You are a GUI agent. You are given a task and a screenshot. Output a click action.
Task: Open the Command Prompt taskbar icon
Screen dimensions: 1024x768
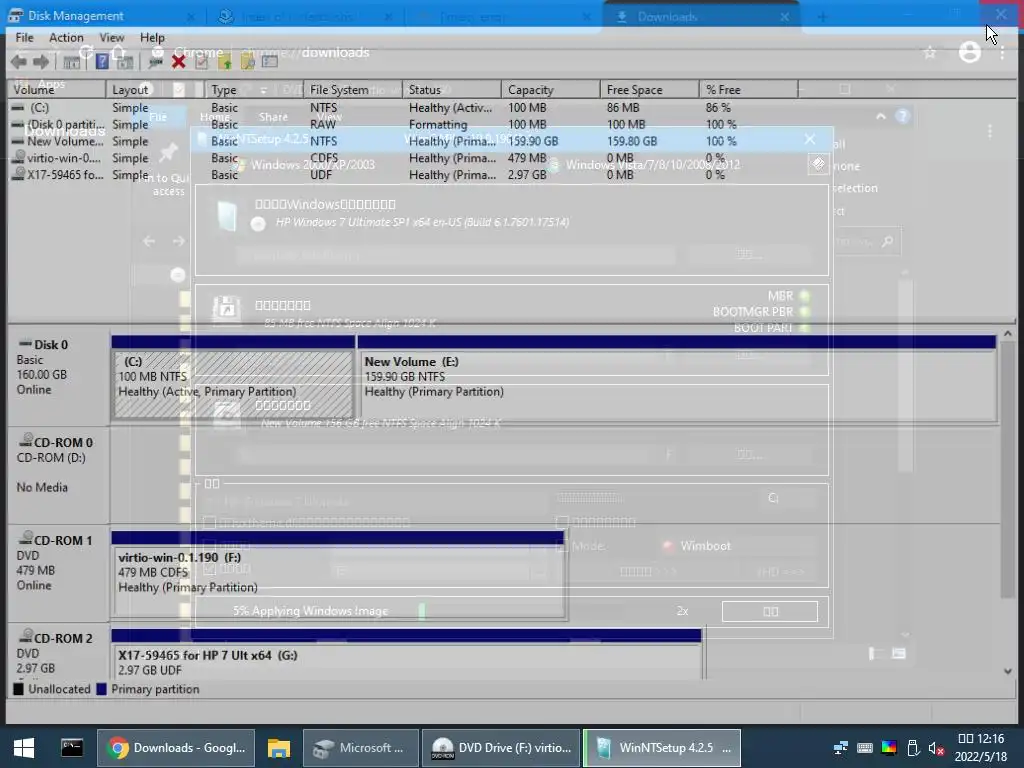coord(72,748)
